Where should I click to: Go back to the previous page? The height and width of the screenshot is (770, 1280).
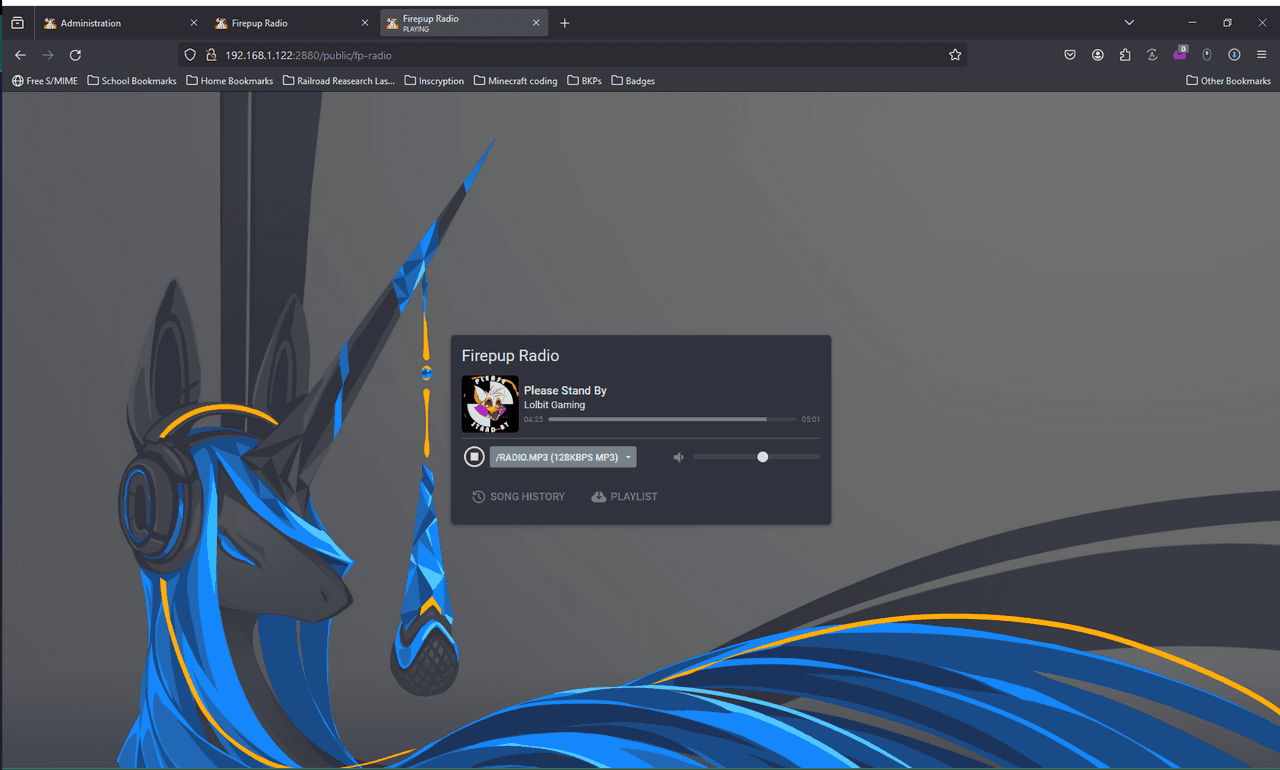pos(20,55)
